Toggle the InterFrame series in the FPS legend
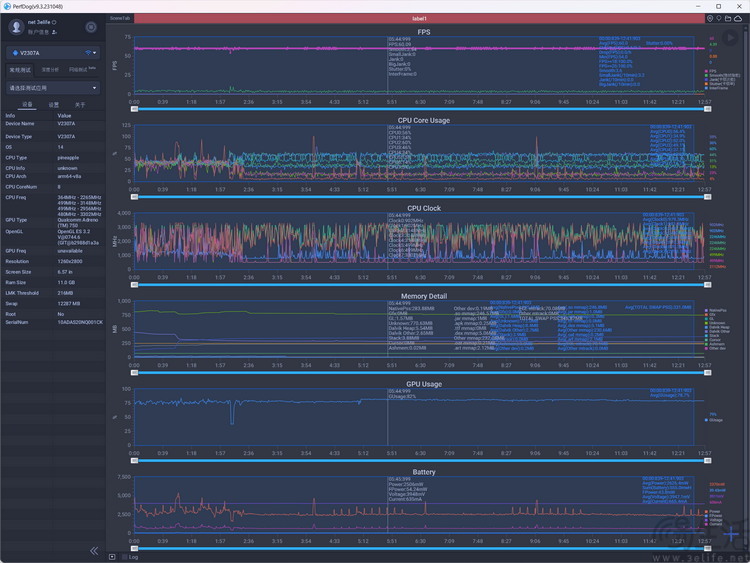Viewport: 750px width, 563px height. pyautogui.click(x=716, y=88)
